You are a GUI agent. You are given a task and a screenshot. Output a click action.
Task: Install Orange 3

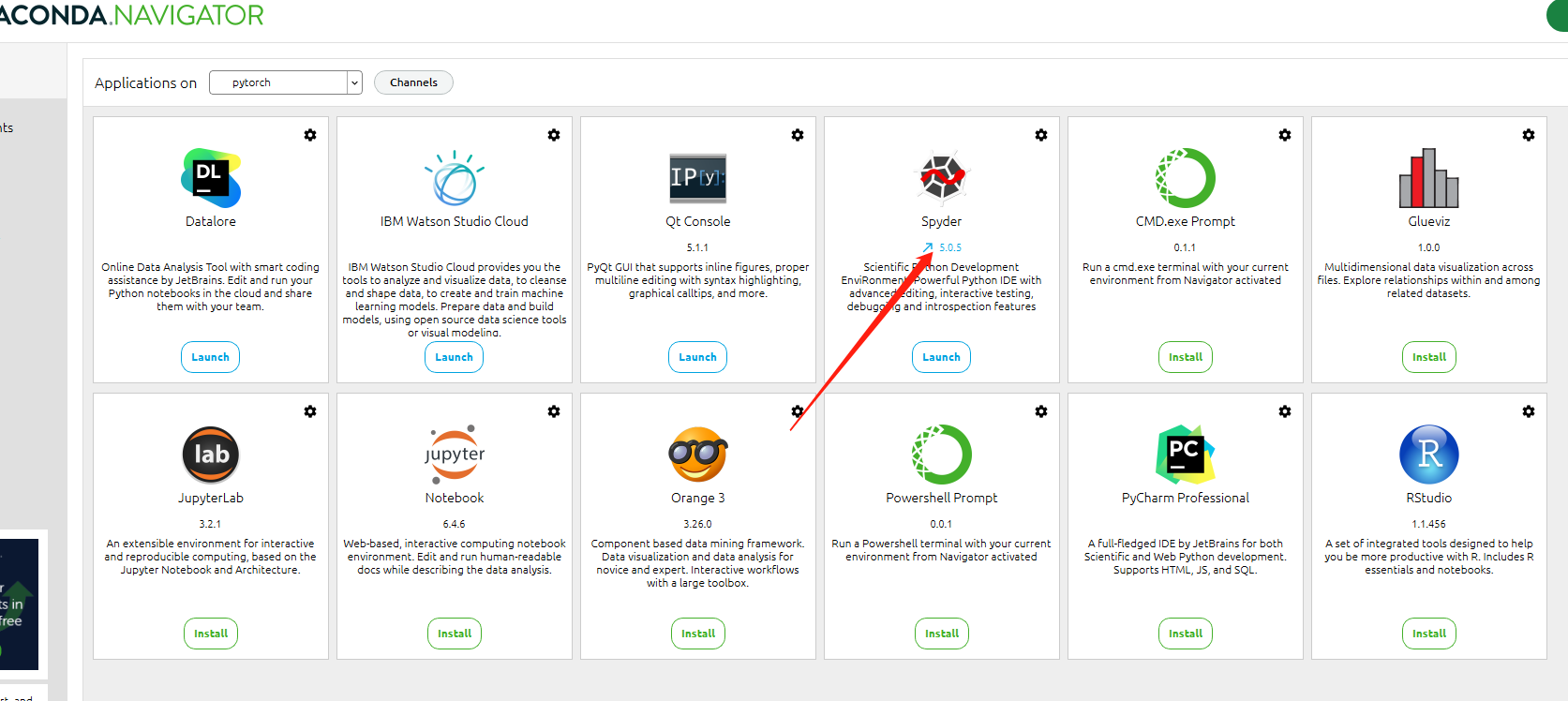pyautogui.click(x=698, y=634)
